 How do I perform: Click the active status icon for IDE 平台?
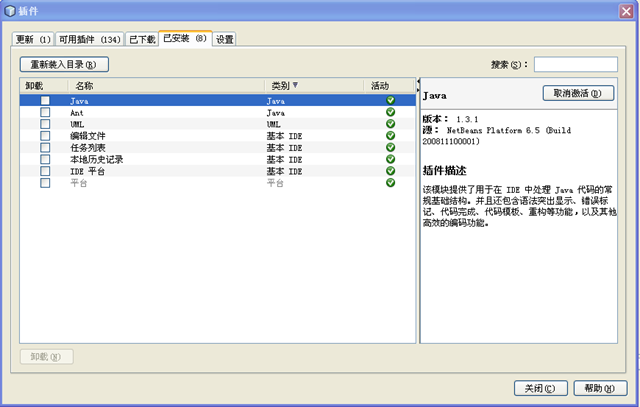point(391,171)
